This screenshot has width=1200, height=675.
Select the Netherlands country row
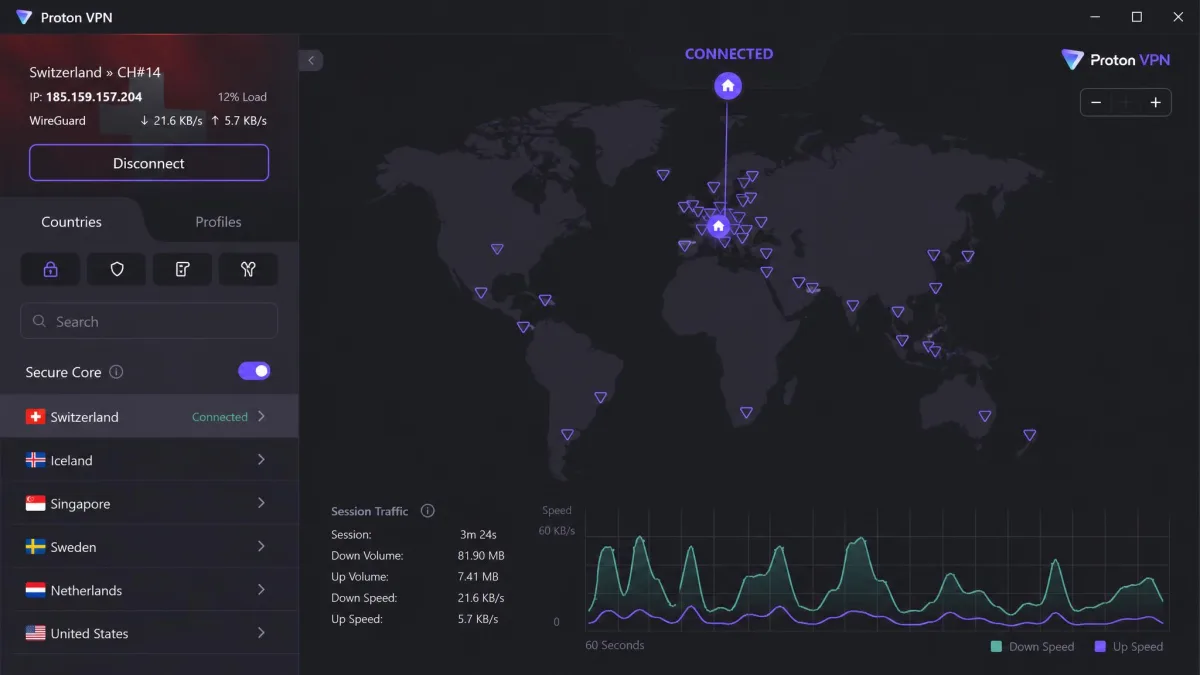coord(149,590)
